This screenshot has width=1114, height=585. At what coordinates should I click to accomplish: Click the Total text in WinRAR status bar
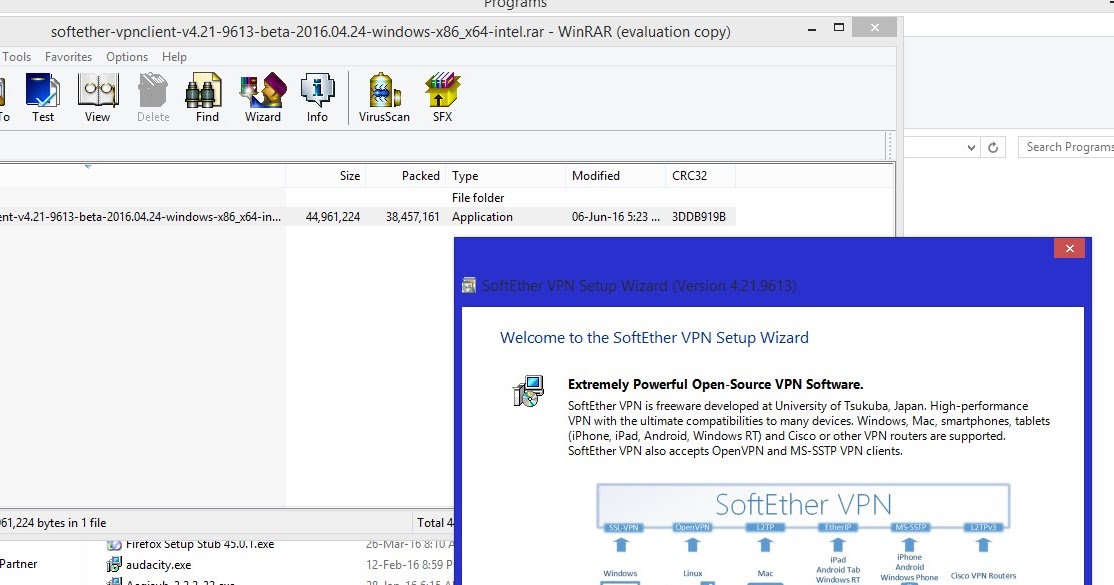pos(435,523)
